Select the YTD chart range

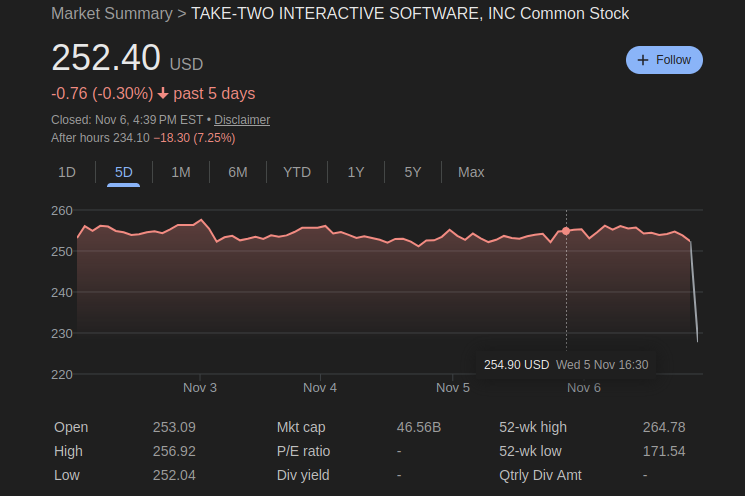point(297,172)
